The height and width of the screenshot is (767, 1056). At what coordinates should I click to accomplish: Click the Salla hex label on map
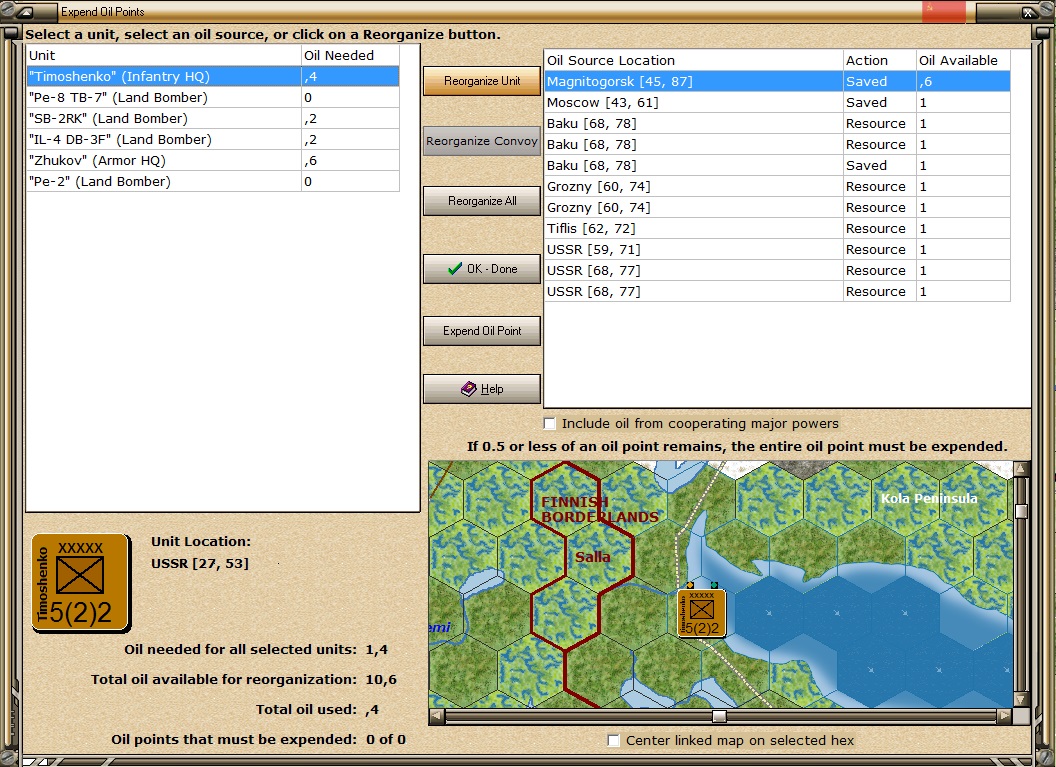(x=593, y=557)
